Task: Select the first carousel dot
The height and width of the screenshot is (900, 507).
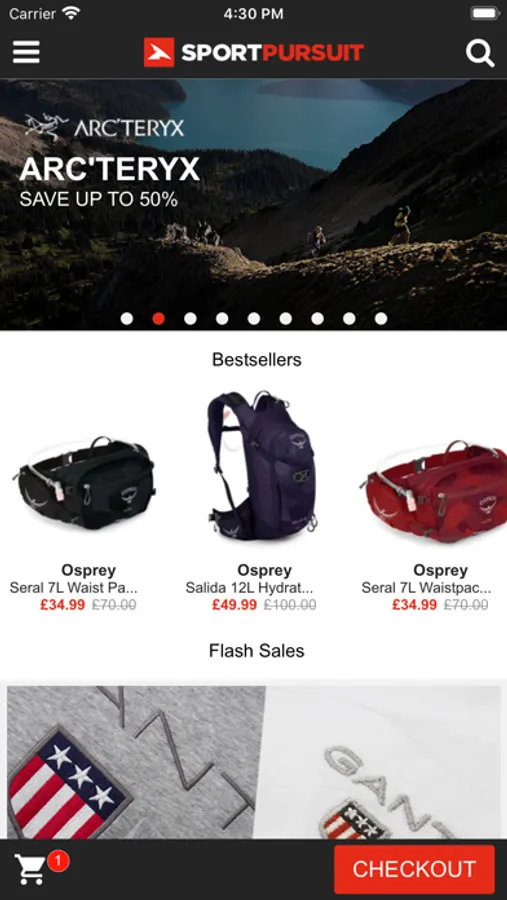Action: point(127,319)
